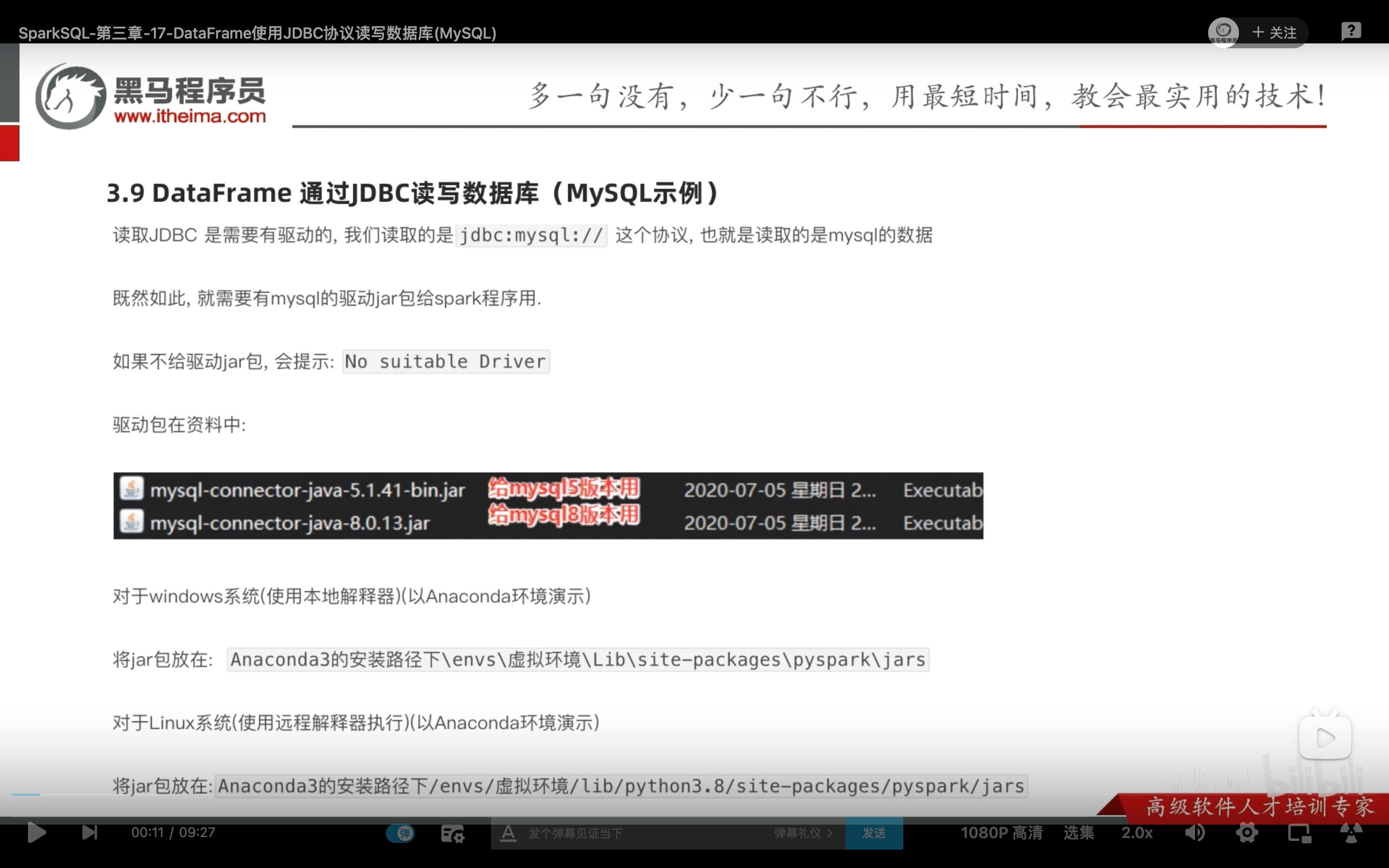Click the jdbc:mysql:// code snippet
This screenshot has height=868, width=1389.
(x=531, y=235)
